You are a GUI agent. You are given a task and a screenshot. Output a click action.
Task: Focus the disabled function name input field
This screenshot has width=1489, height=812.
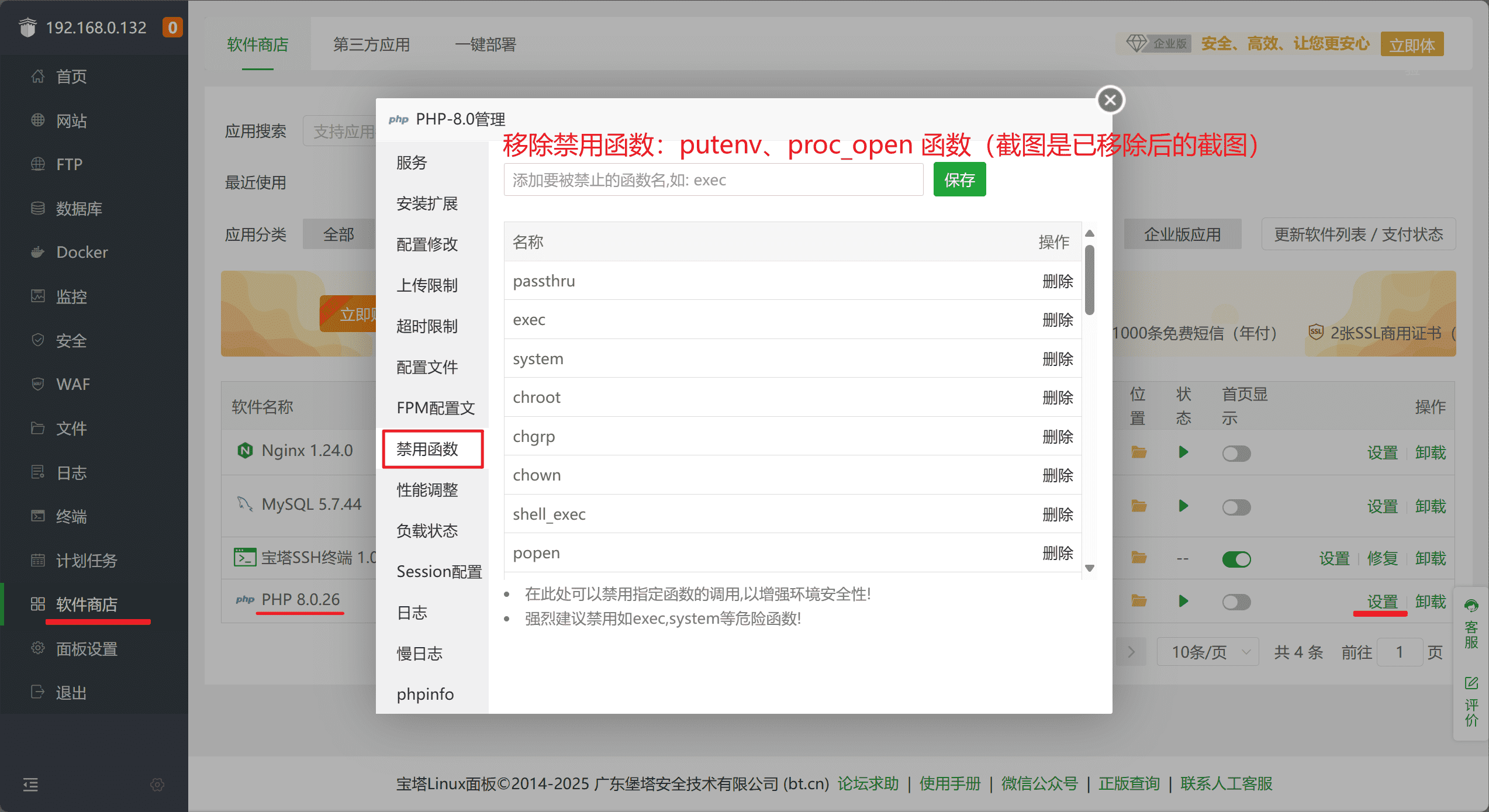click(713, 180)
